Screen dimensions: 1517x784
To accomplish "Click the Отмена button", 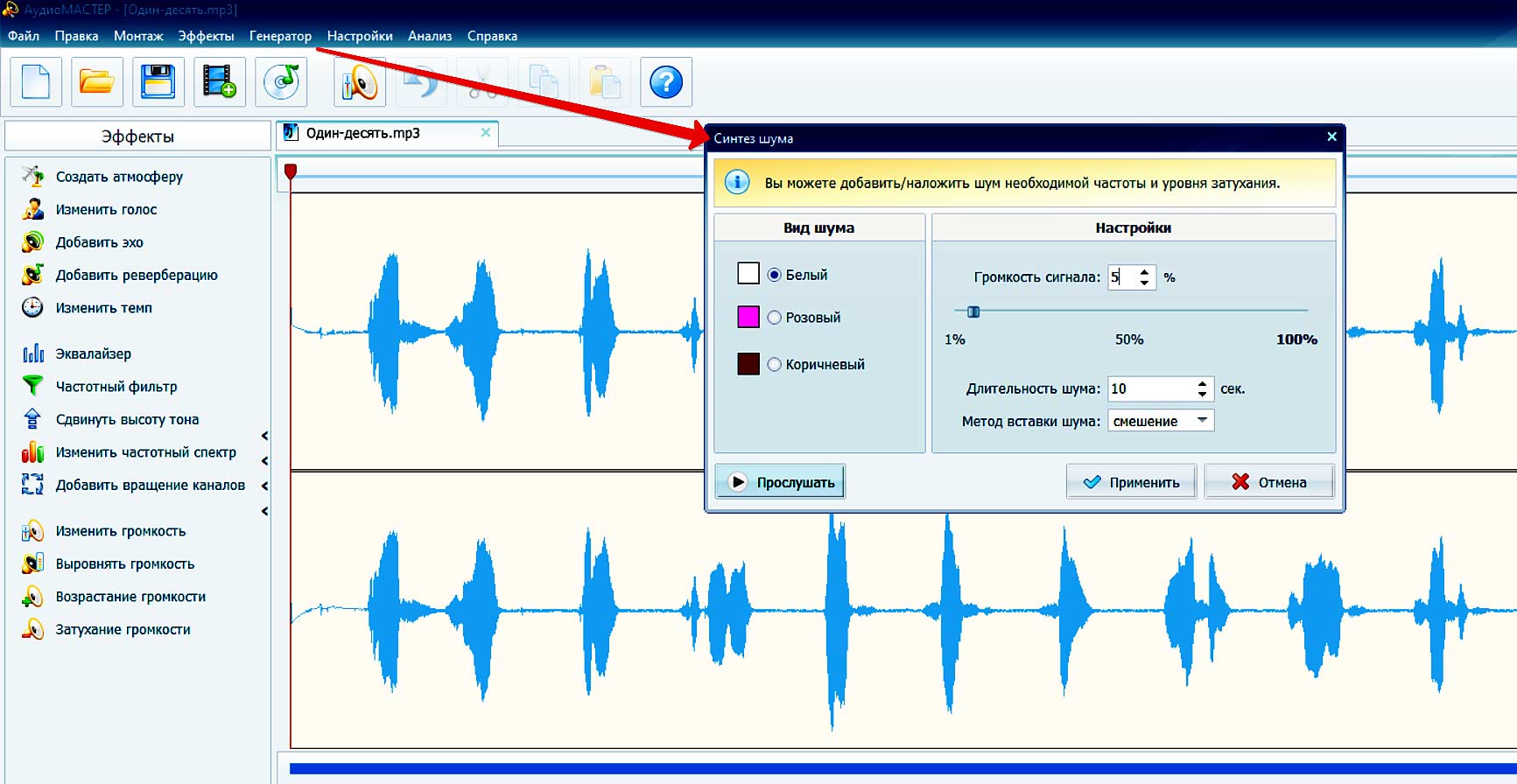I will 1269,481.
